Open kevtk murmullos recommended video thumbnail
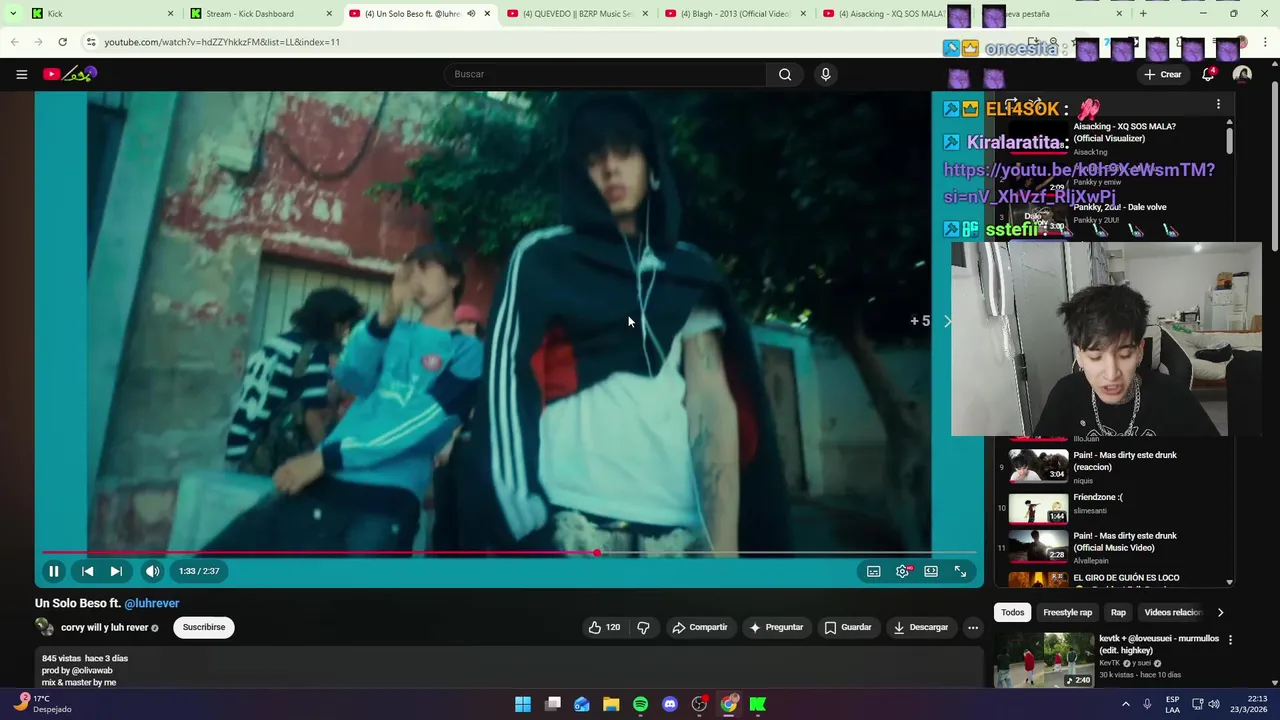 pyautogui.click(x=1044, y=659)
